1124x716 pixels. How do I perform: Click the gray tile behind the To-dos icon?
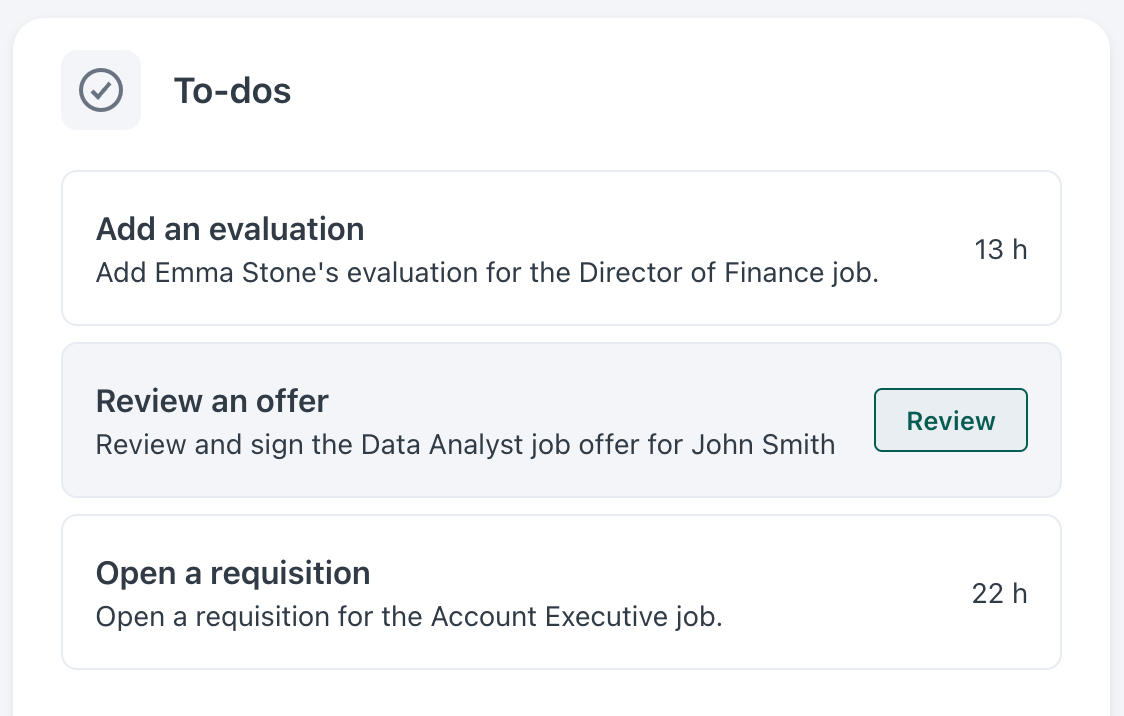101,90
